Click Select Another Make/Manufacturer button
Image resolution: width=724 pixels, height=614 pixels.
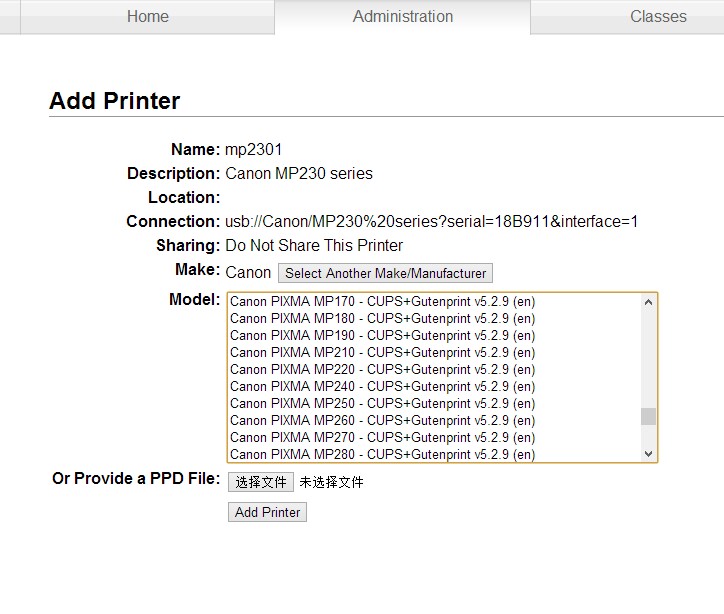[385, 273]
